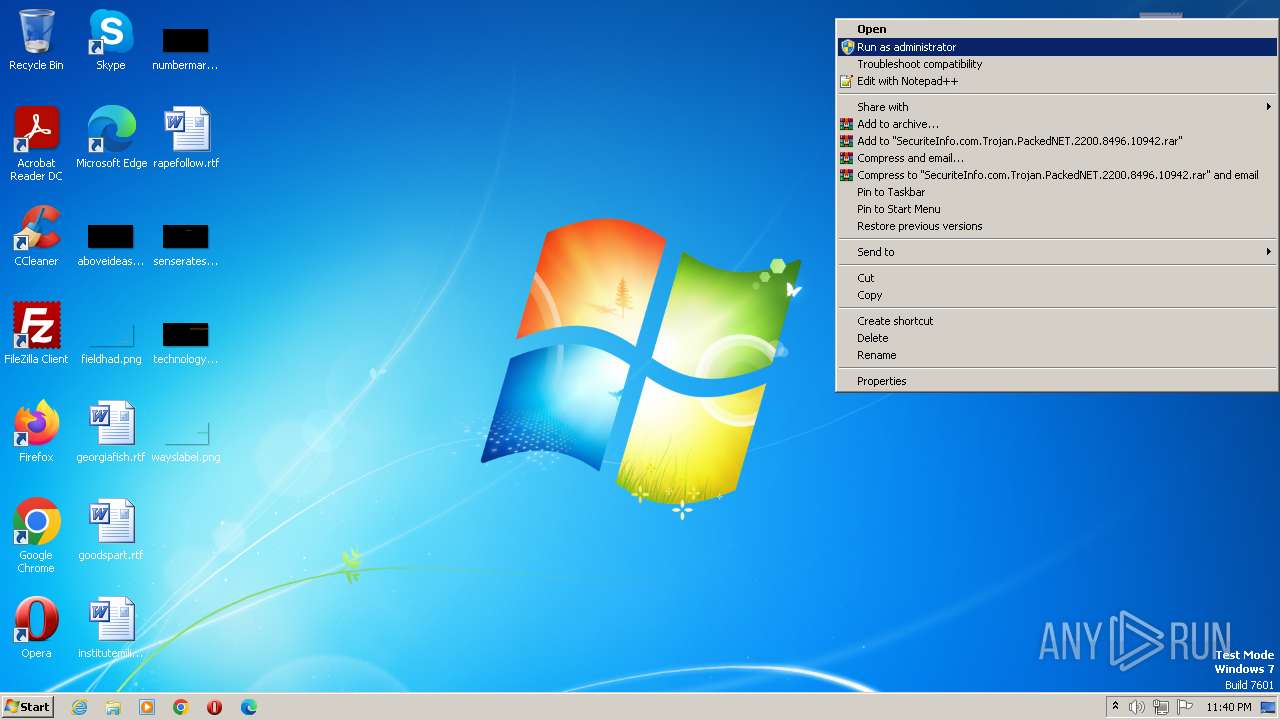Viewport: 1280px width, 720px height.
Task: Choose Pin to Taskbar
Action: tap(1056, 192)
